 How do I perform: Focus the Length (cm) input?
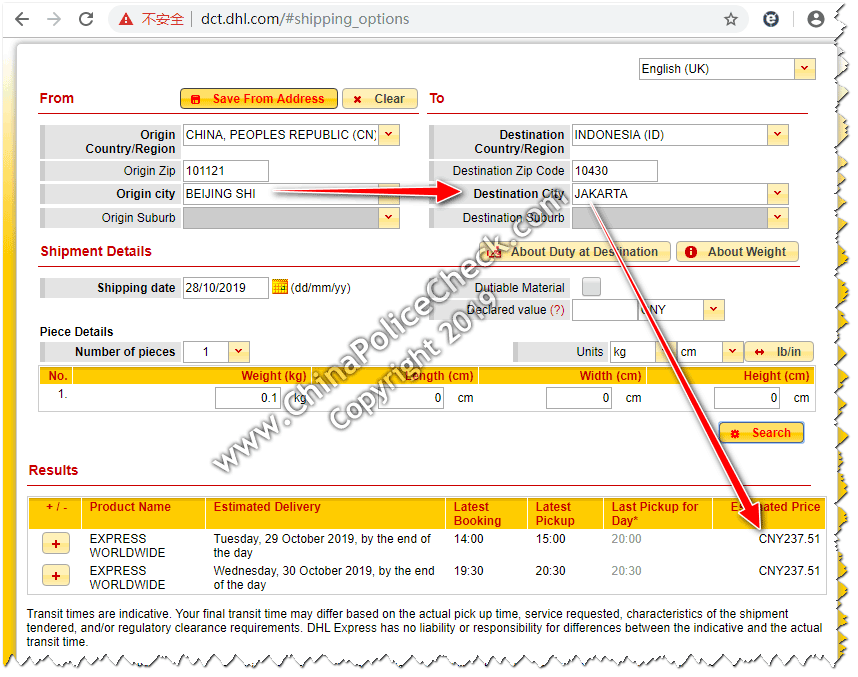coord(411,398)
